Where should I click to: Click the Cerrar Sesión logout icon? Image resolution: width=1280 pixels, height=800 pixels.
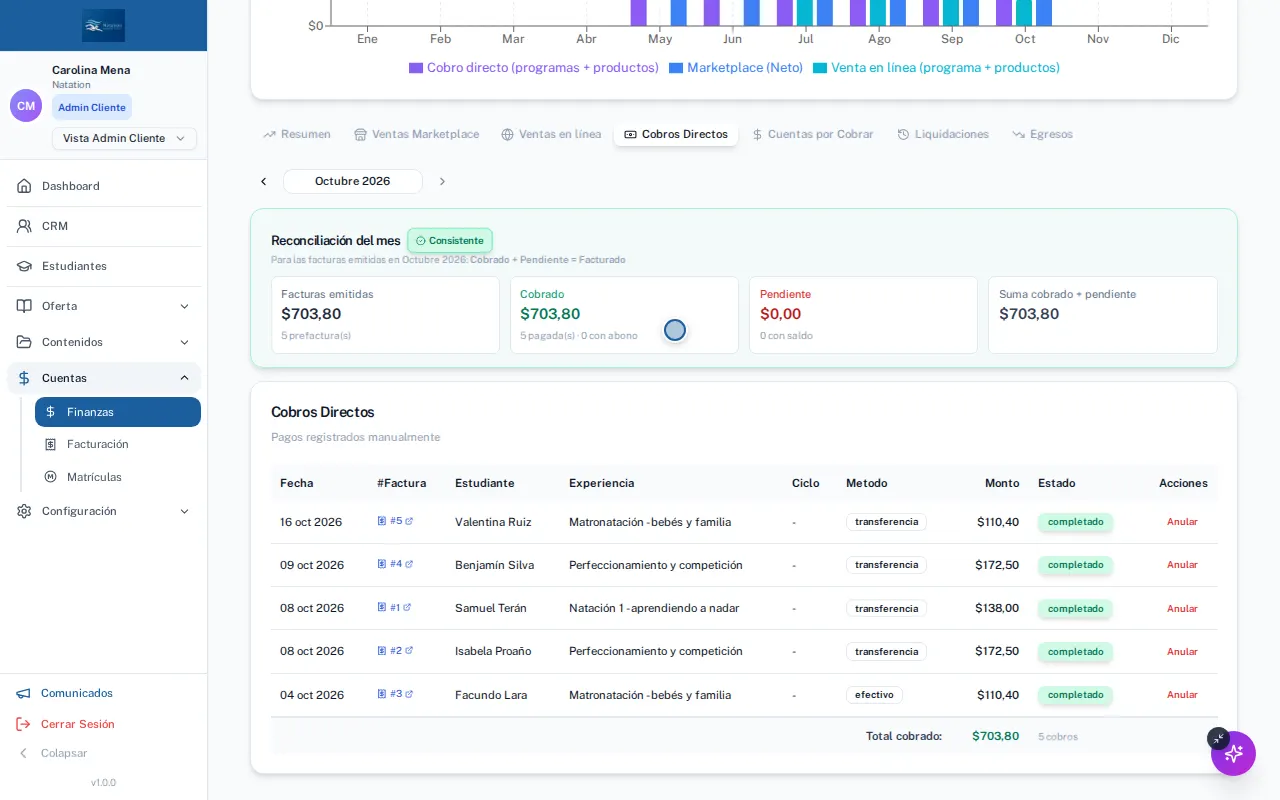[23, 724]
